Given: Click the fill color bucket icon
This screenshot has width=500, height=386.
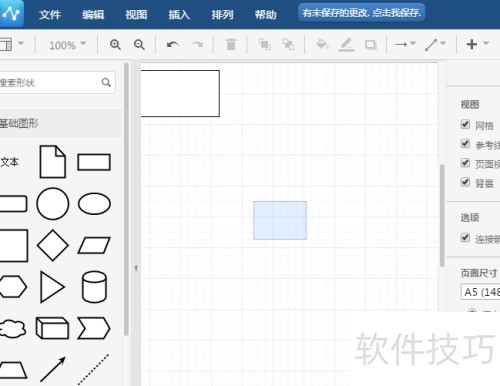Looking at the screenshot, I should tap(322, 44).
